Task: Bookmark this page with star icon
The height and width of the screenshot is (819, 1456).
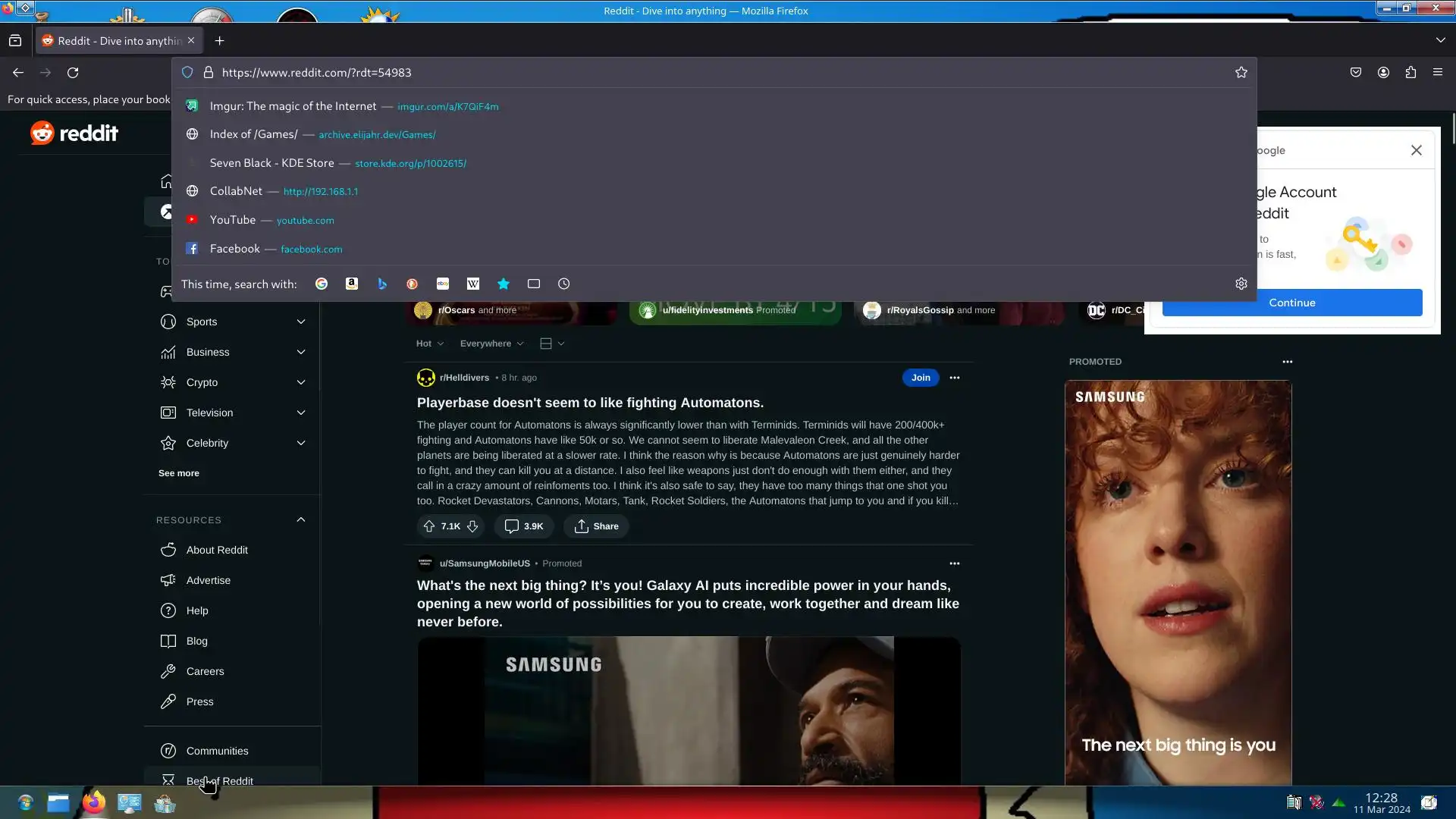Action: click(x=1241, y=73)
